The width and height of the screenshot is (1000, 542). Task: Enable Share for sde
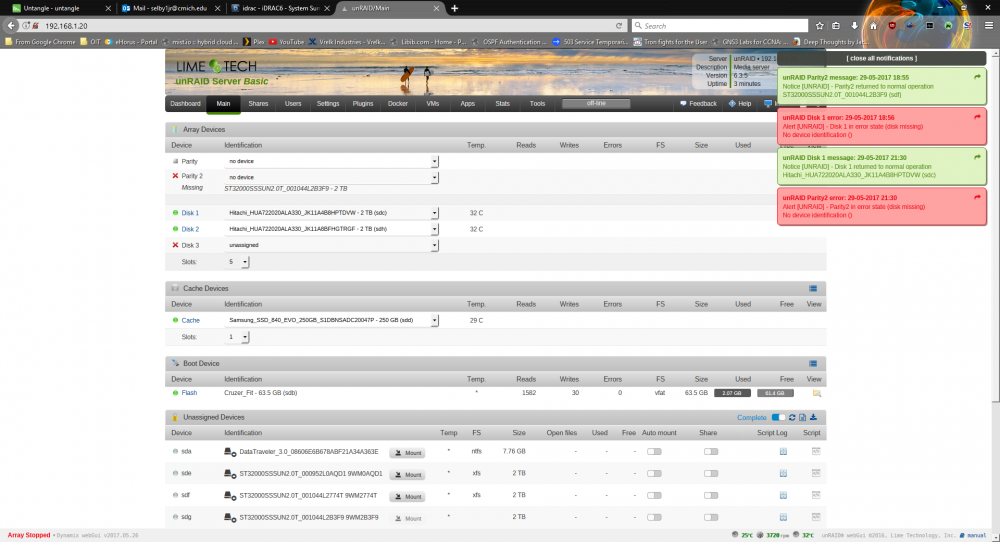710,473
